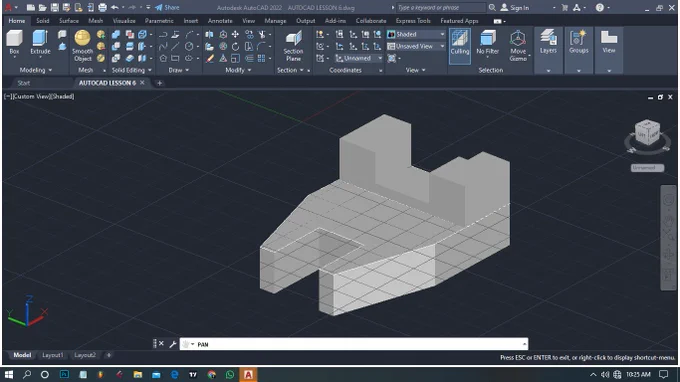The height and width of the screenshot is (382, 680).
Task: Click the Solid Union icon
Action: click(x=116, y=34)
